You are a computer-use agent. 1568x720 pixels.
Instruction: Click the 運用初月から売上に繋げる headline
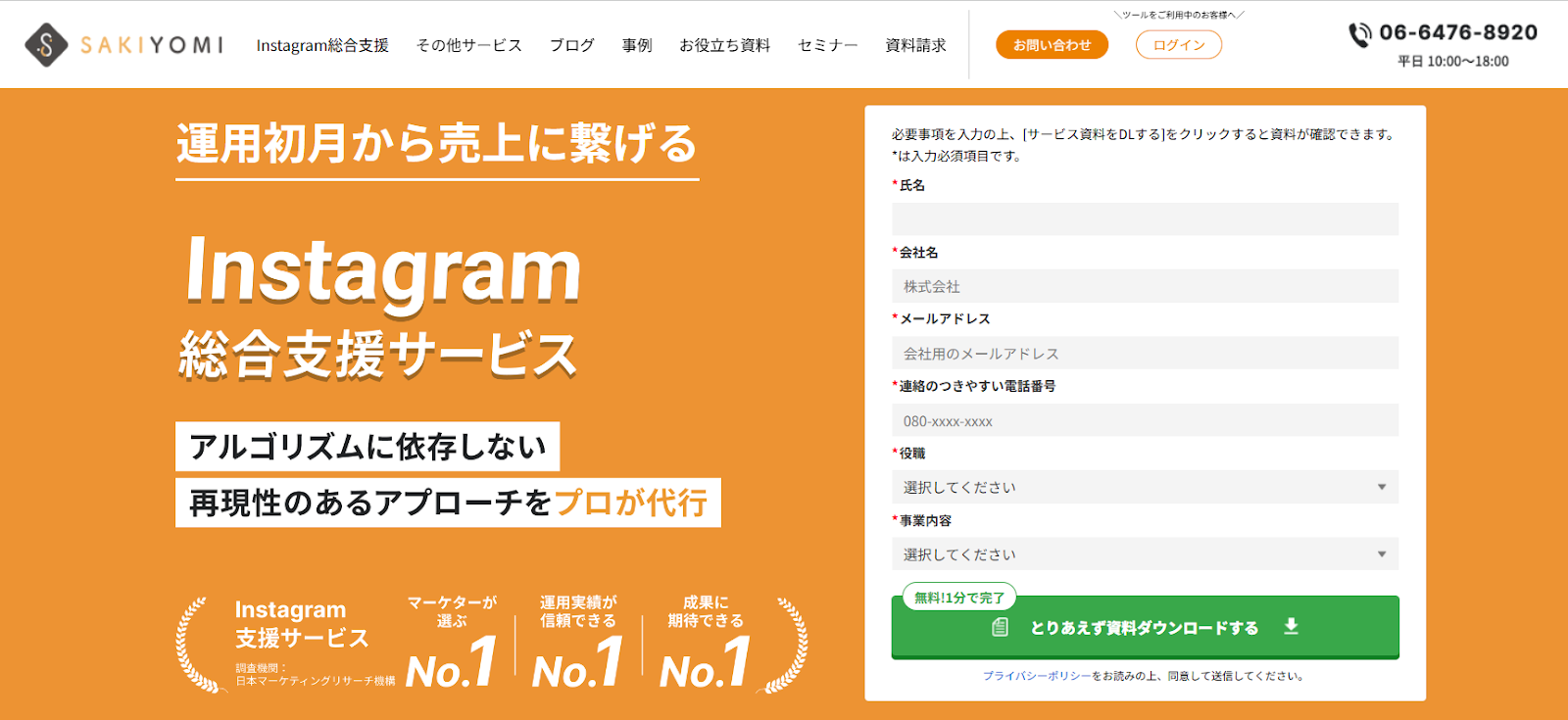(437, 144)
